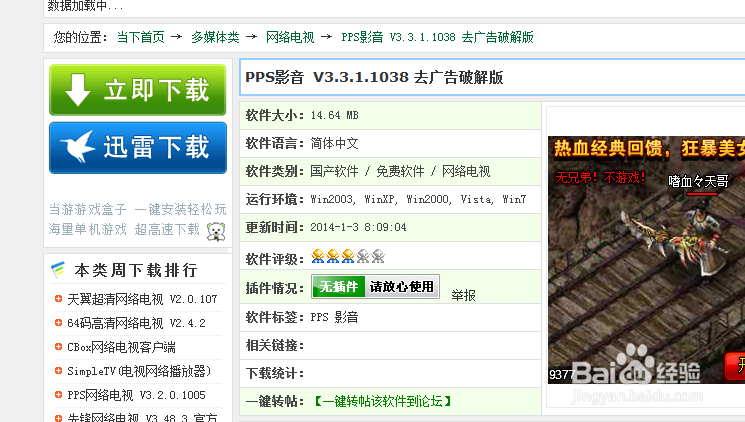This screenshot has height=422, width=745.
Task: Click the 本类周下载排行 heading icon
Action: pyautogui.click(x=58, y=270)
